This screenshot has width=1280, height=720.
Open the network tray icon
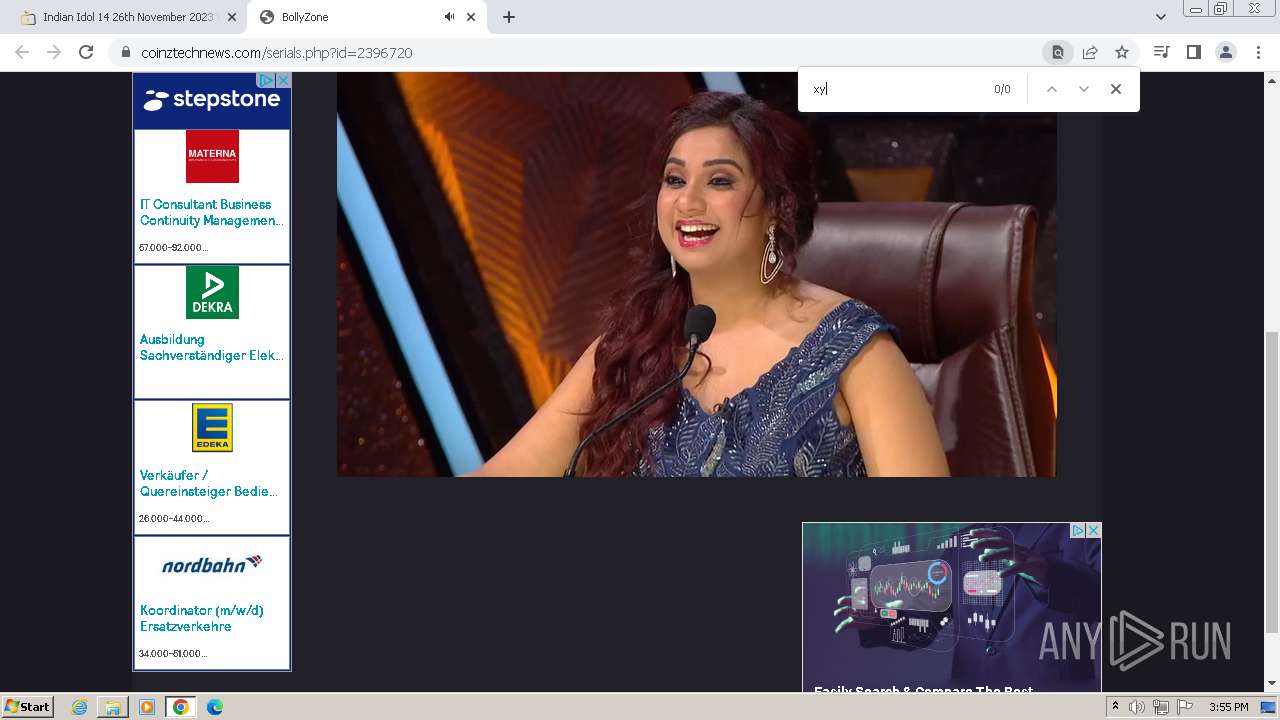point(1161,707)
